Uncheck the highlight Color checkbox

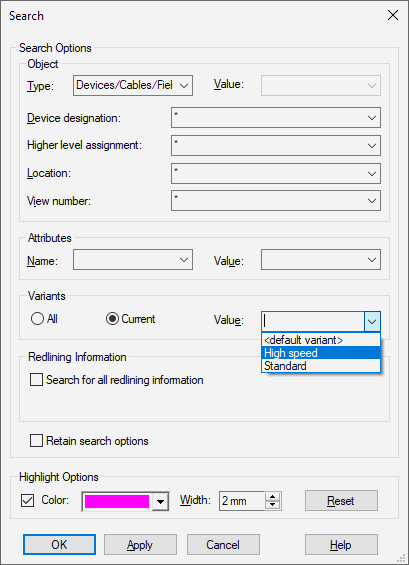tap(28, 501)
